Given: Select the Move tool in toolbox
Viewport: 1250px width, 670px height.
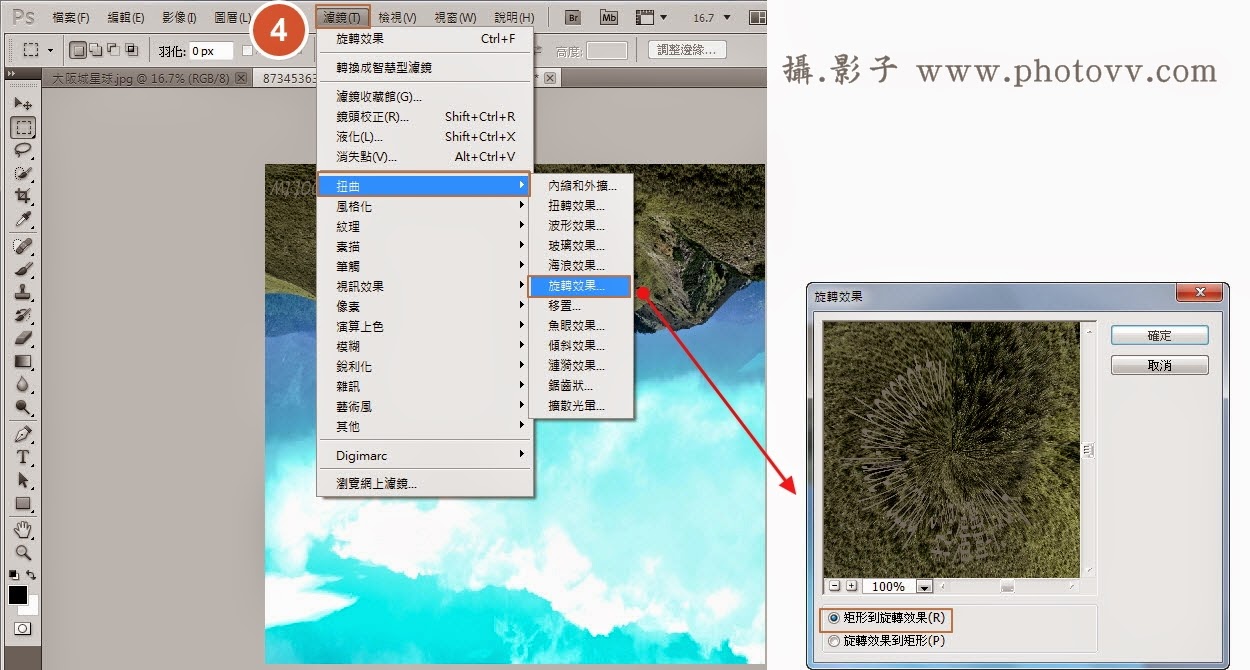Looking at the screenshot, I should [x=23, y=104].
